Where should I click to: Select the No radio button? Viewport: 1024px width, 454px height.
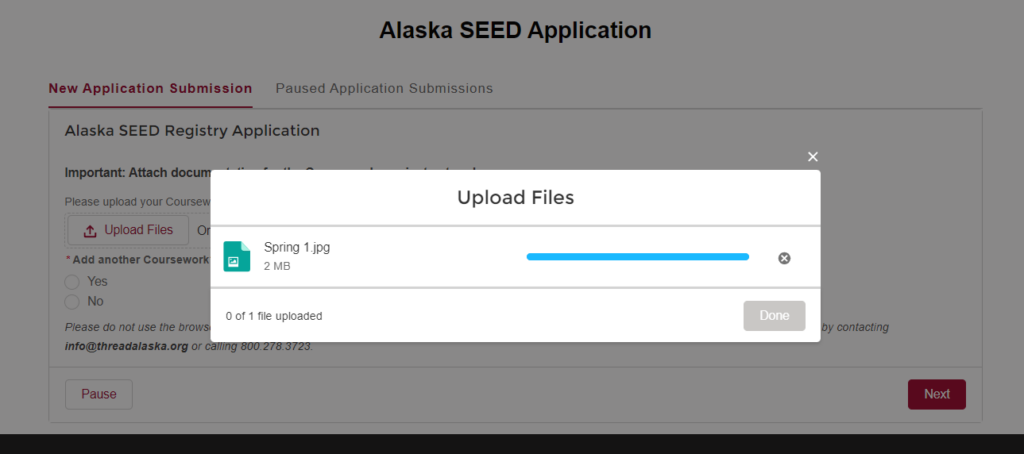(72, 302)
